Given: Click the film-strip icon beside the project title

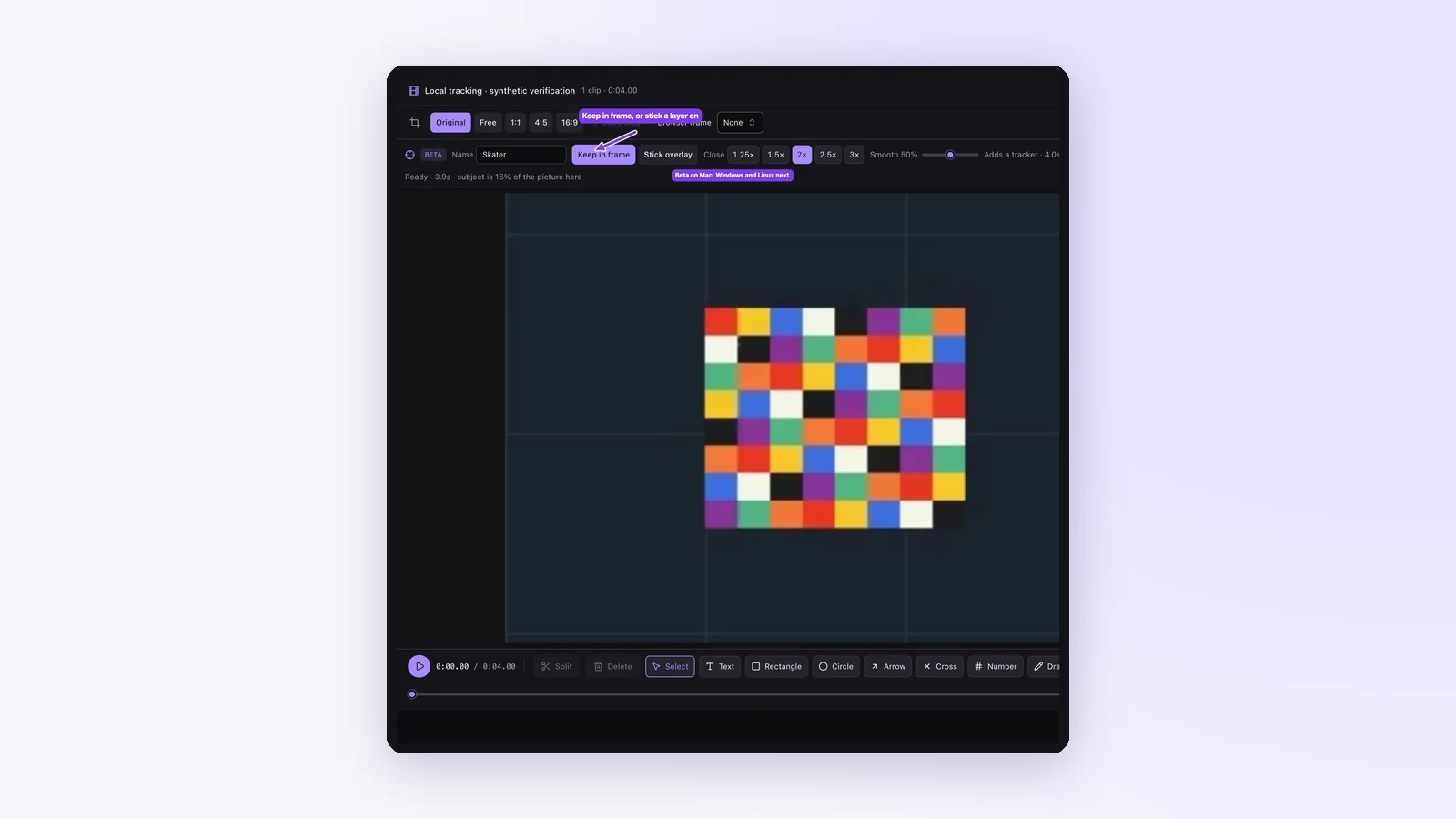Looking at the screenshot, I should pos(413,91).
